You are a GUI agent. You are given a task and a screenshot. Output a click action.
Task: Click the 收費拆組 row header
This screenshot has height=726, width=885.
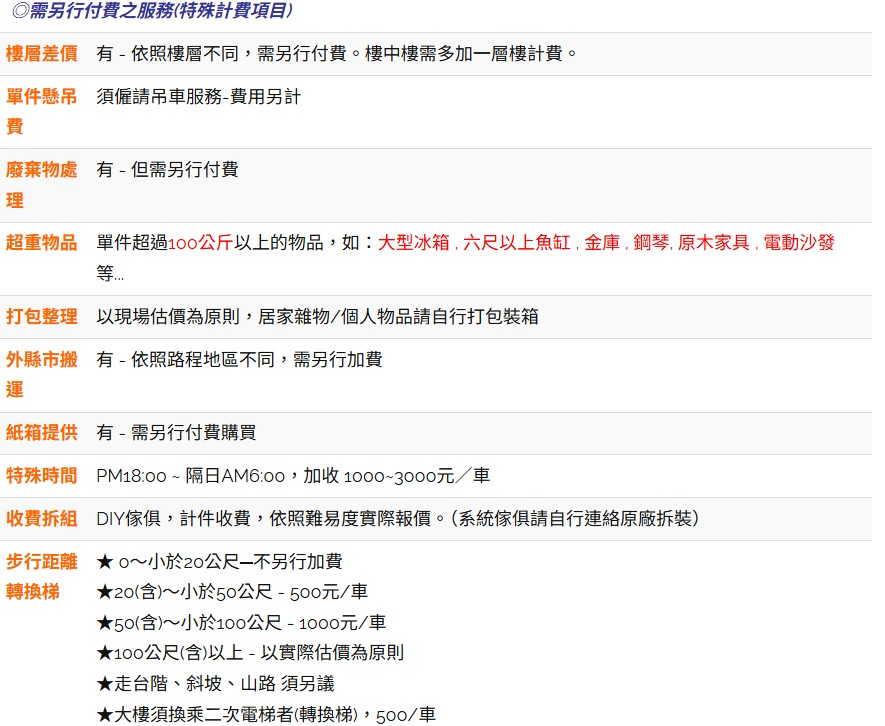42,519
